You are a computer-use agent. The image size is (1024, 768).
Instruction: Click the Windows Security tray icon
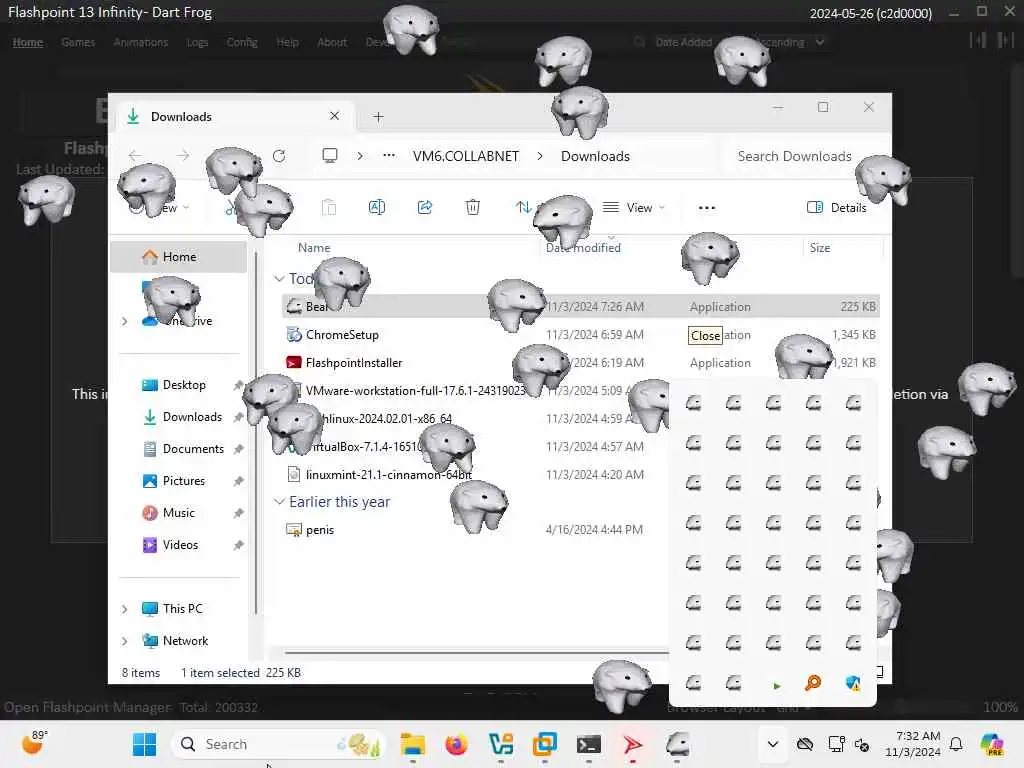[x=853, y=684]
